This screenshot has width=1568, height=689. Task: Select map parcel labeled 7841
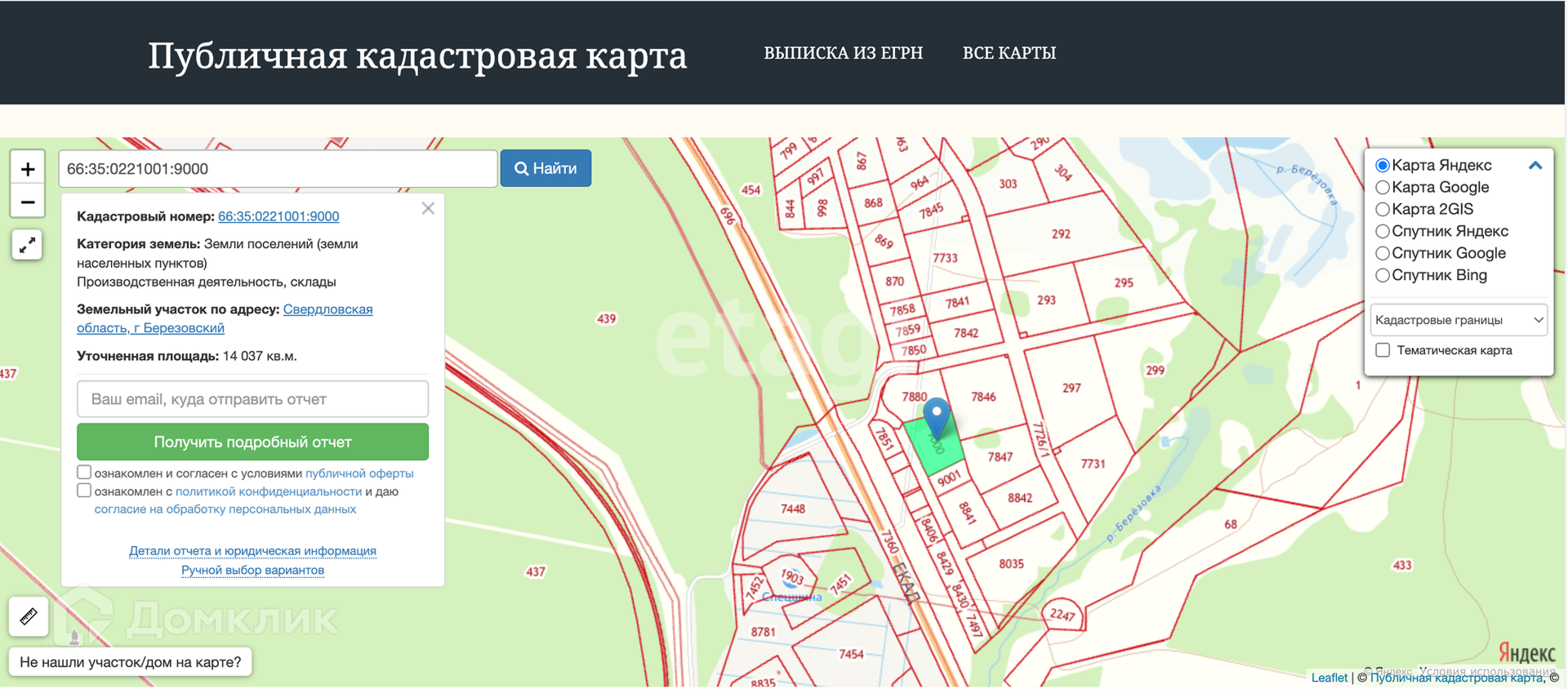click(x=957, y=303)
